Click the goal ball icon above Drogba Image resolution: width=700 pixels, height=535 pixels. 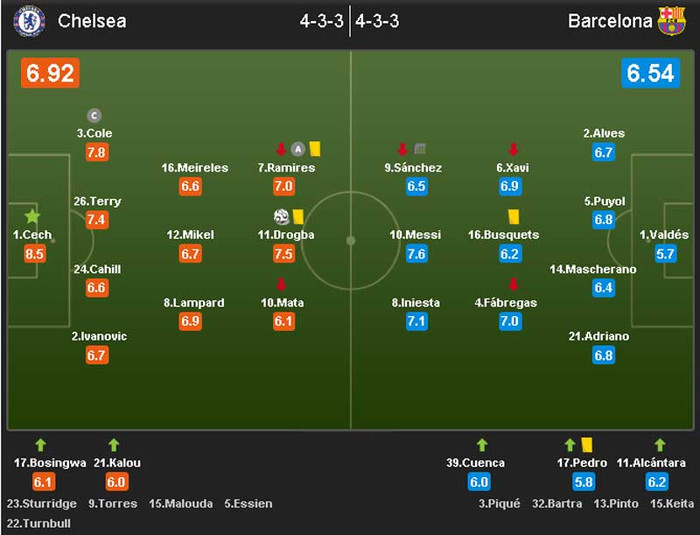[281, 216]
